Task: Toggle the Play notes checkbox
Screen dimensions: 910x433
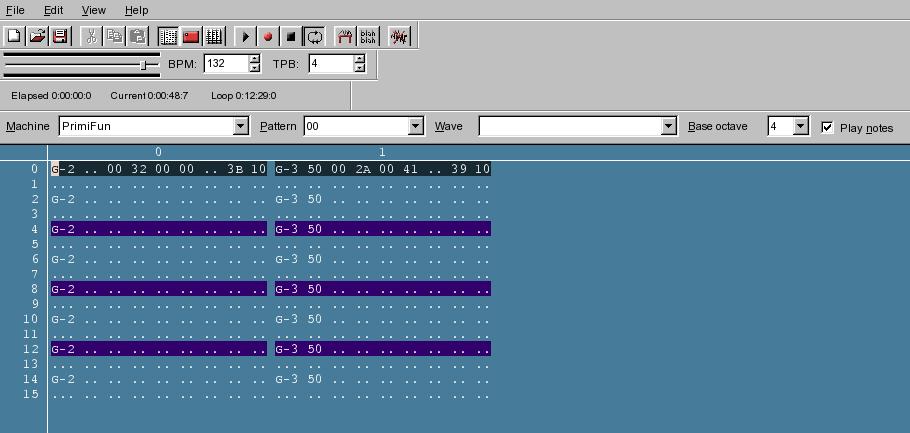Action: tap(828, 127)
